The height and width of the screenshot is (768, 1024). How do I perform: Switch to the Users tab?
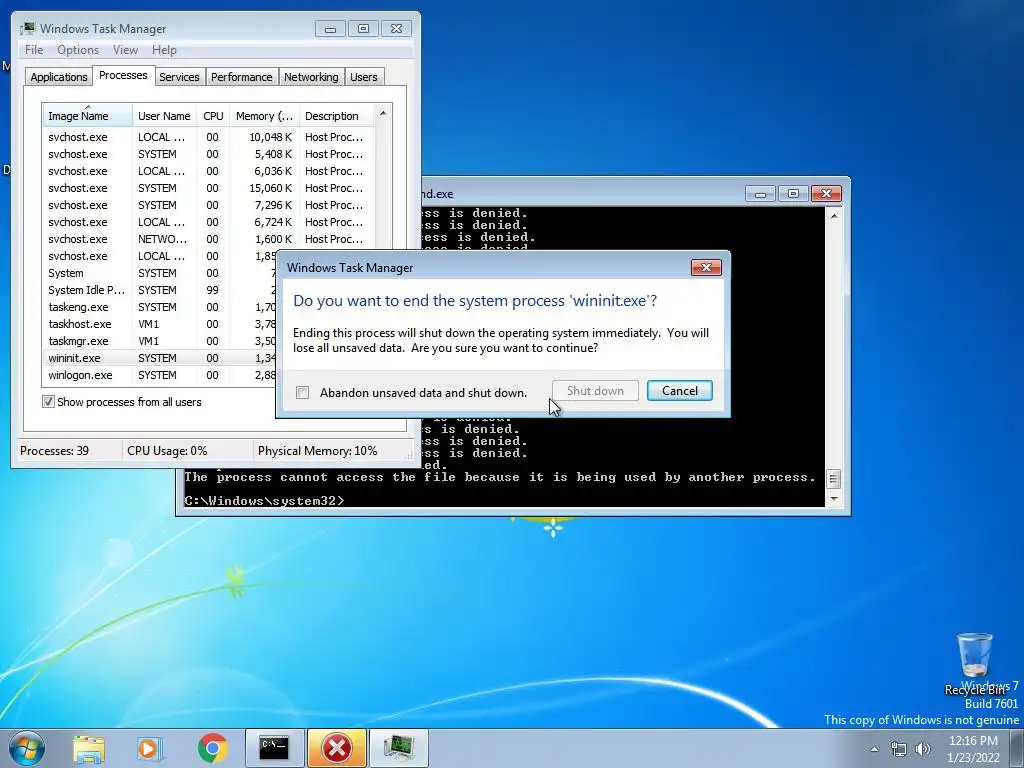pos(364,76)
